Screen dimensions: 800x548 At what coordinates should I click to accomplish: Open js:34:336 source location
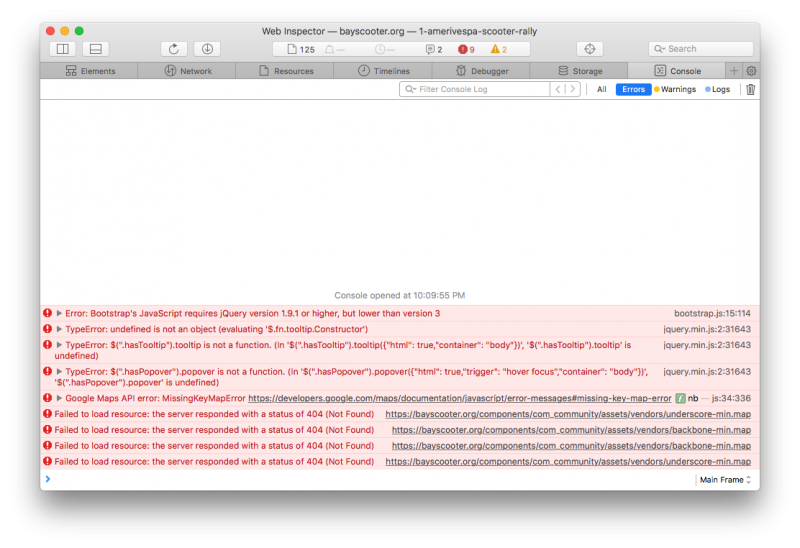(731, 398)
